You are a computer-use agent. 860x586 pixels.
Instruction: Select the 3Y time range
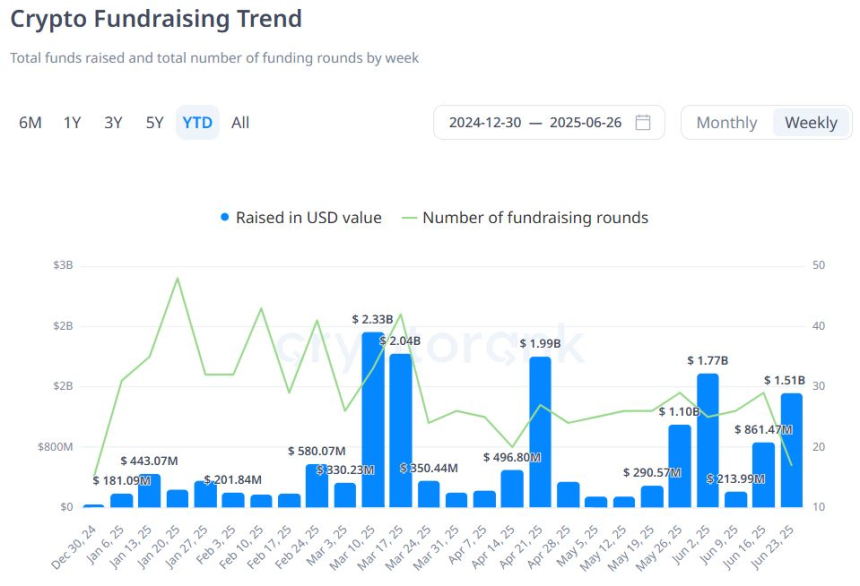(112, 122)
